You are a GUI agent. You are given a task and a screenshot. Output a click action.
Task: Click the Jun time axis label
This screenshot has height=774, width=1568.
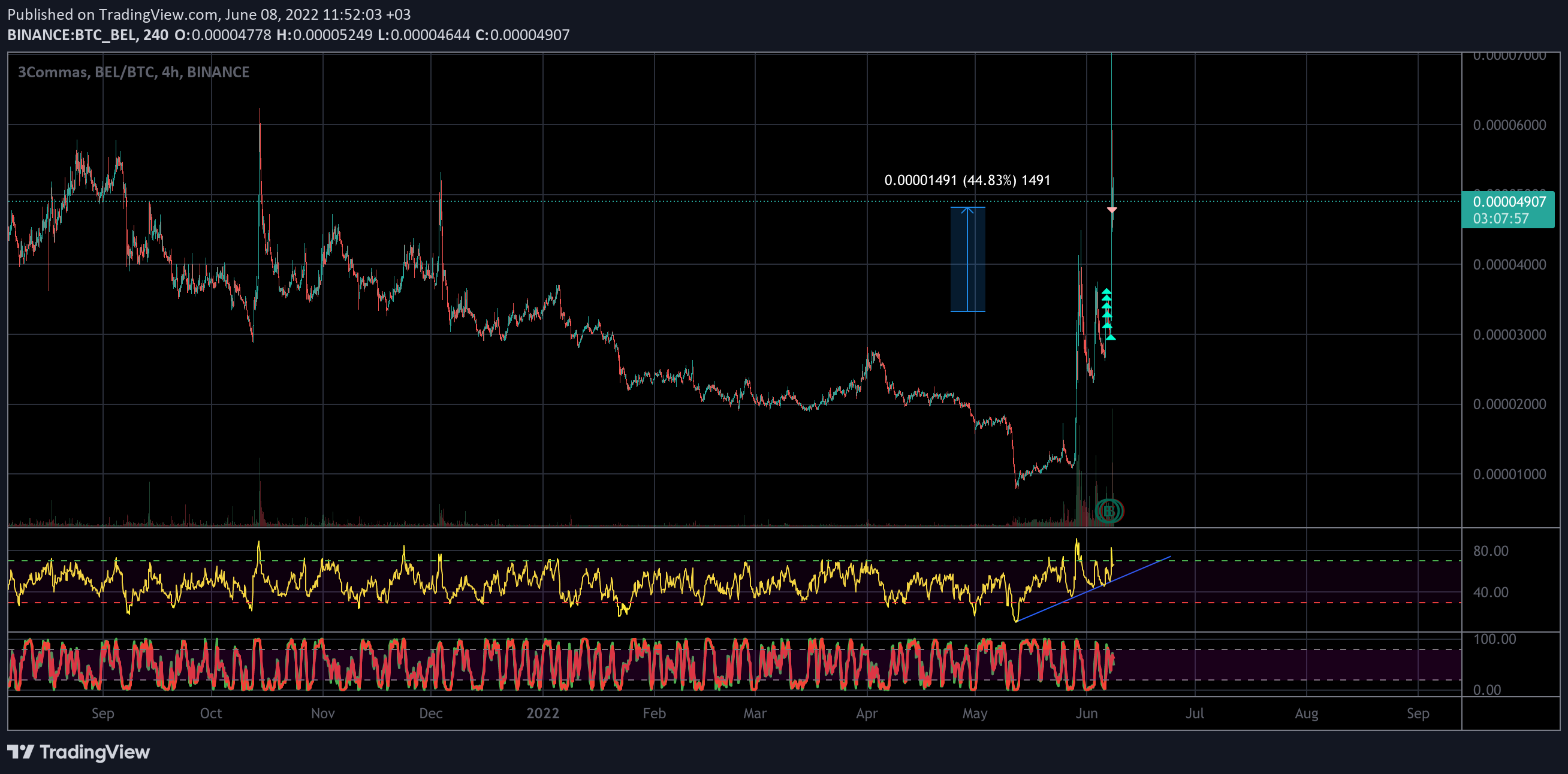point(1087,713)
